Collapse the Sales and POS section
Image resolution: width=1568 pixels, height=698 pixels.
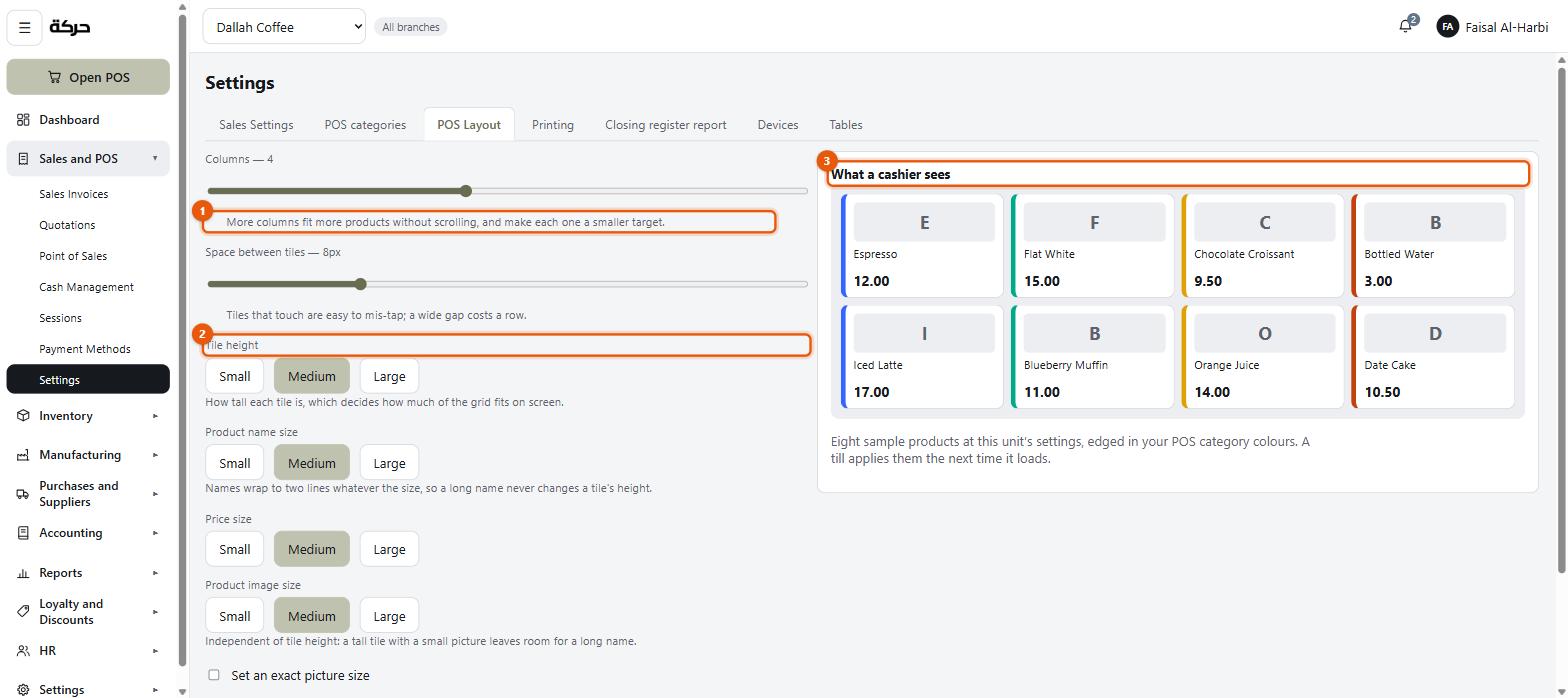(x=155, y=159)
